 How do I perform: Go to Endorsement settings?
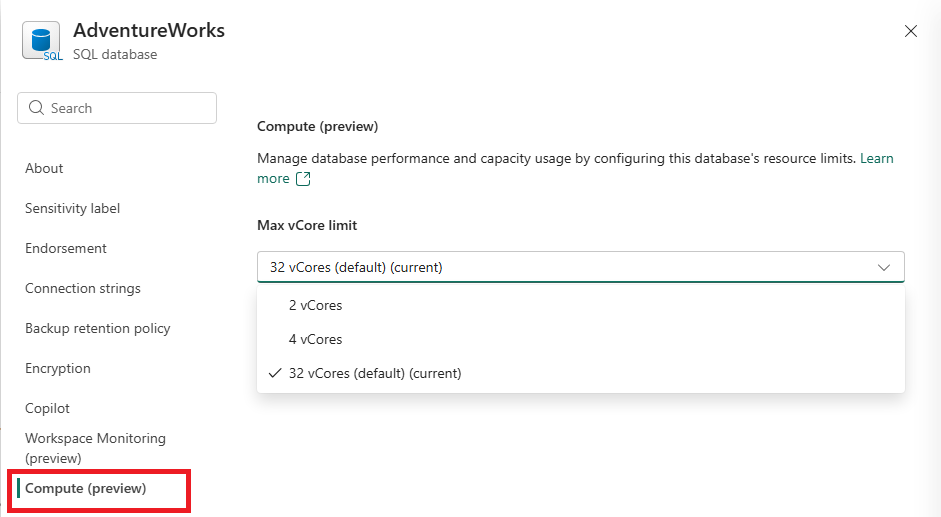[x=66, y=249]
